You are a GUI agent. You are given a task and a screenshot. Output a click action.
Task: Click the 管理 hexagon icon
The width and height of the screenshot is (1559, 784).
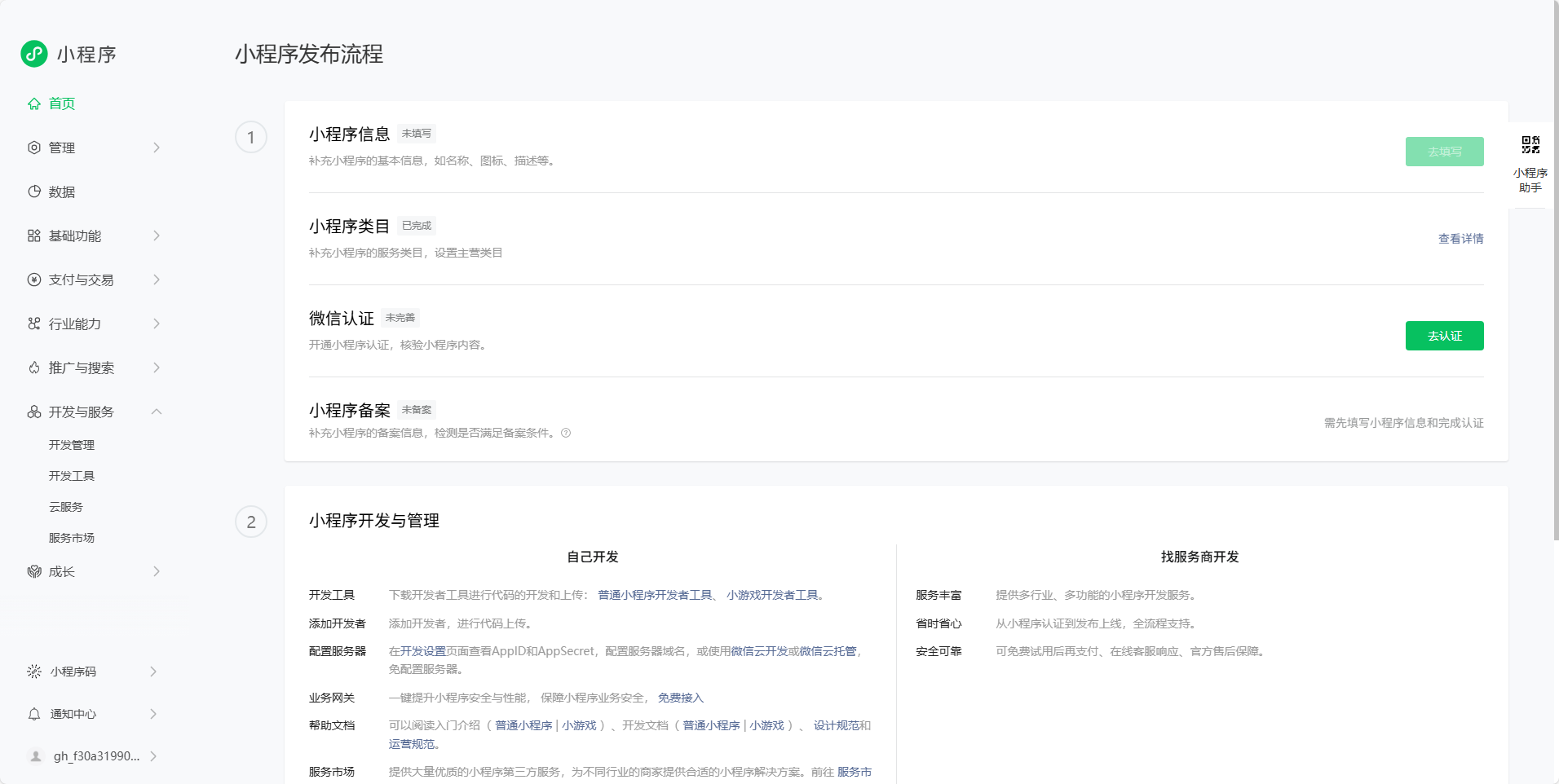coord(34,148)
